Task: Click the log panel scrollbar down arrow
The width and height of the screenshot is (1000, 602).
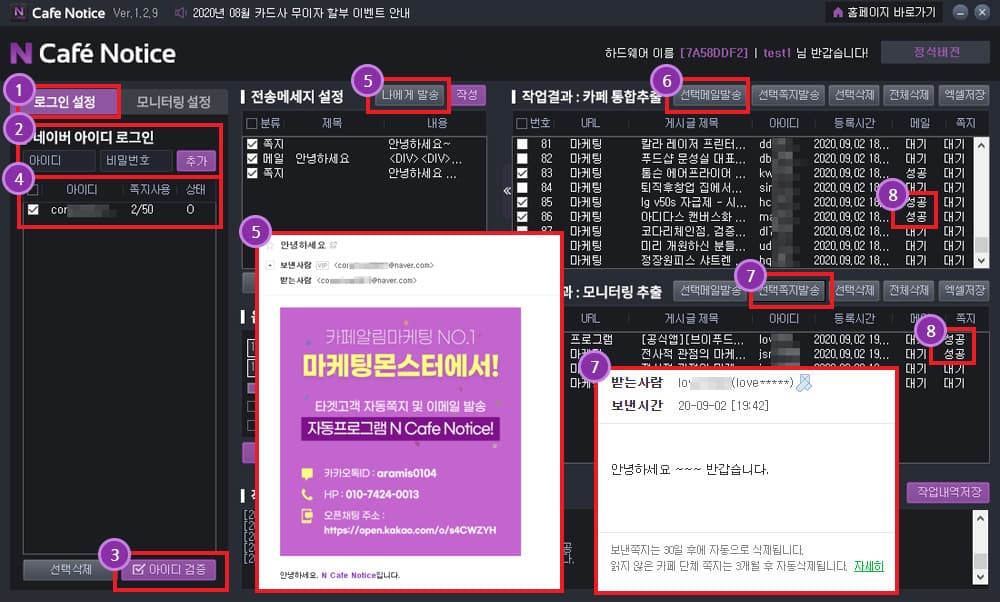Action: pyautogui.click(x=981, y=577)
